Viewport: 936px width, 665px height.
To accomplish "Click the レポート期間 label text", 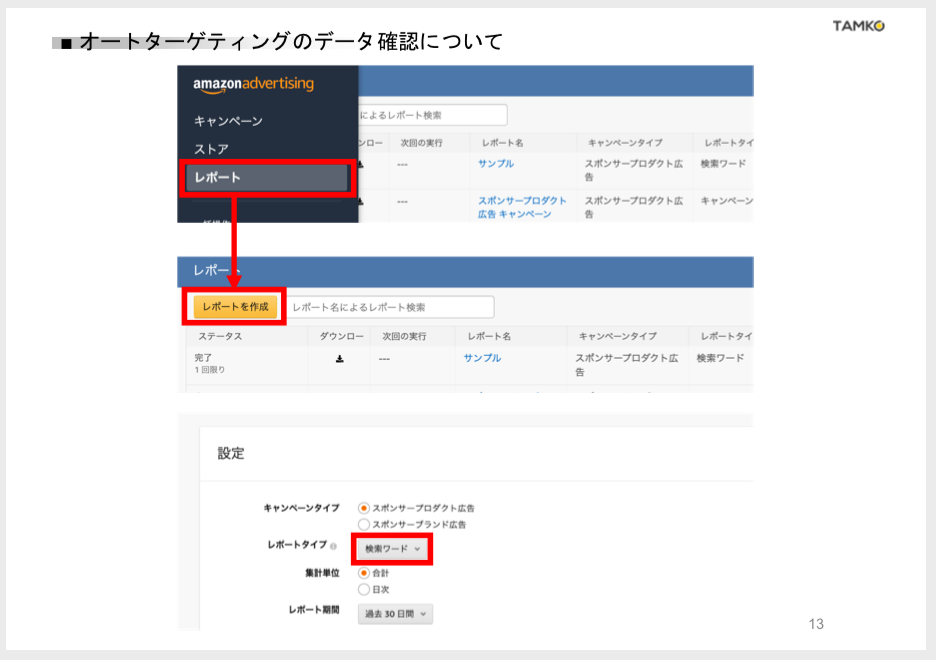I will pos(313,609).
